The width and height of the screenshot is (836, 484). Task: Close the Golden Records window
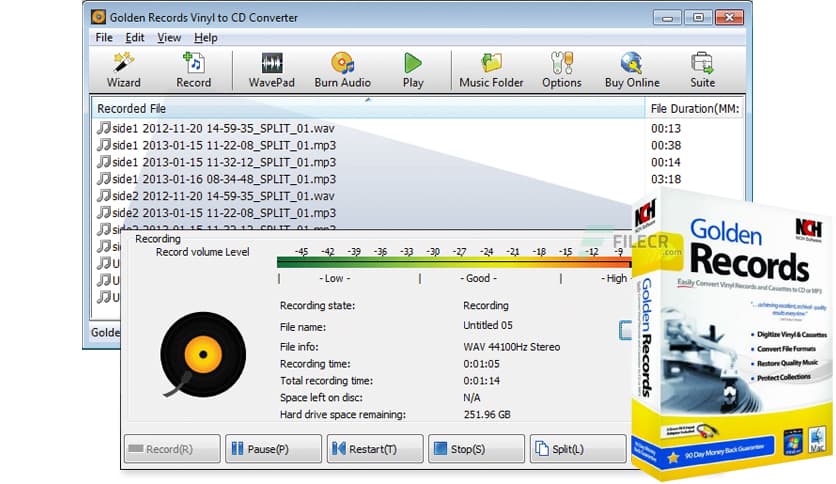pos(729,18)
